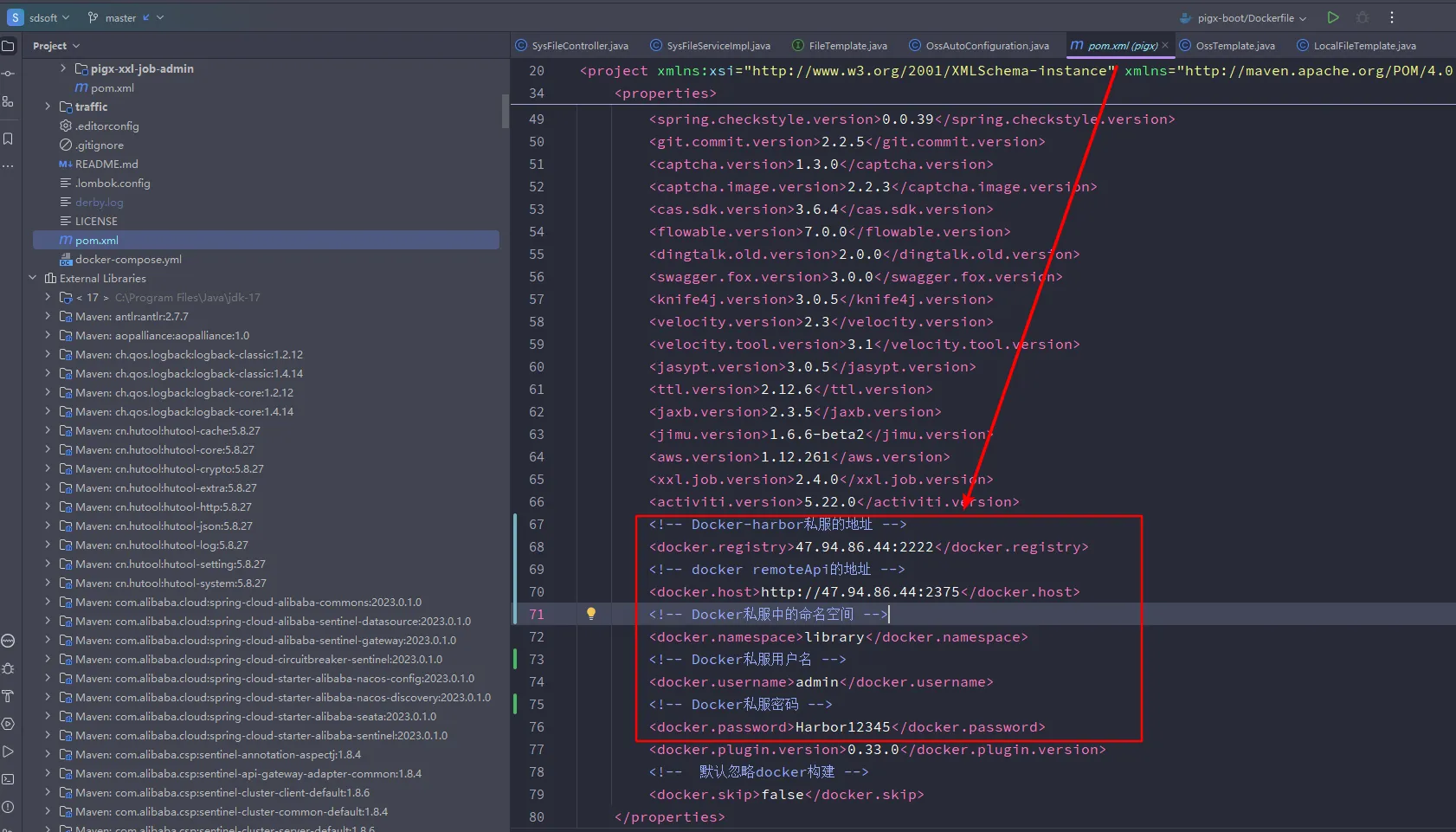Show more tool windows via ellipsis icon

pos(8,165)
